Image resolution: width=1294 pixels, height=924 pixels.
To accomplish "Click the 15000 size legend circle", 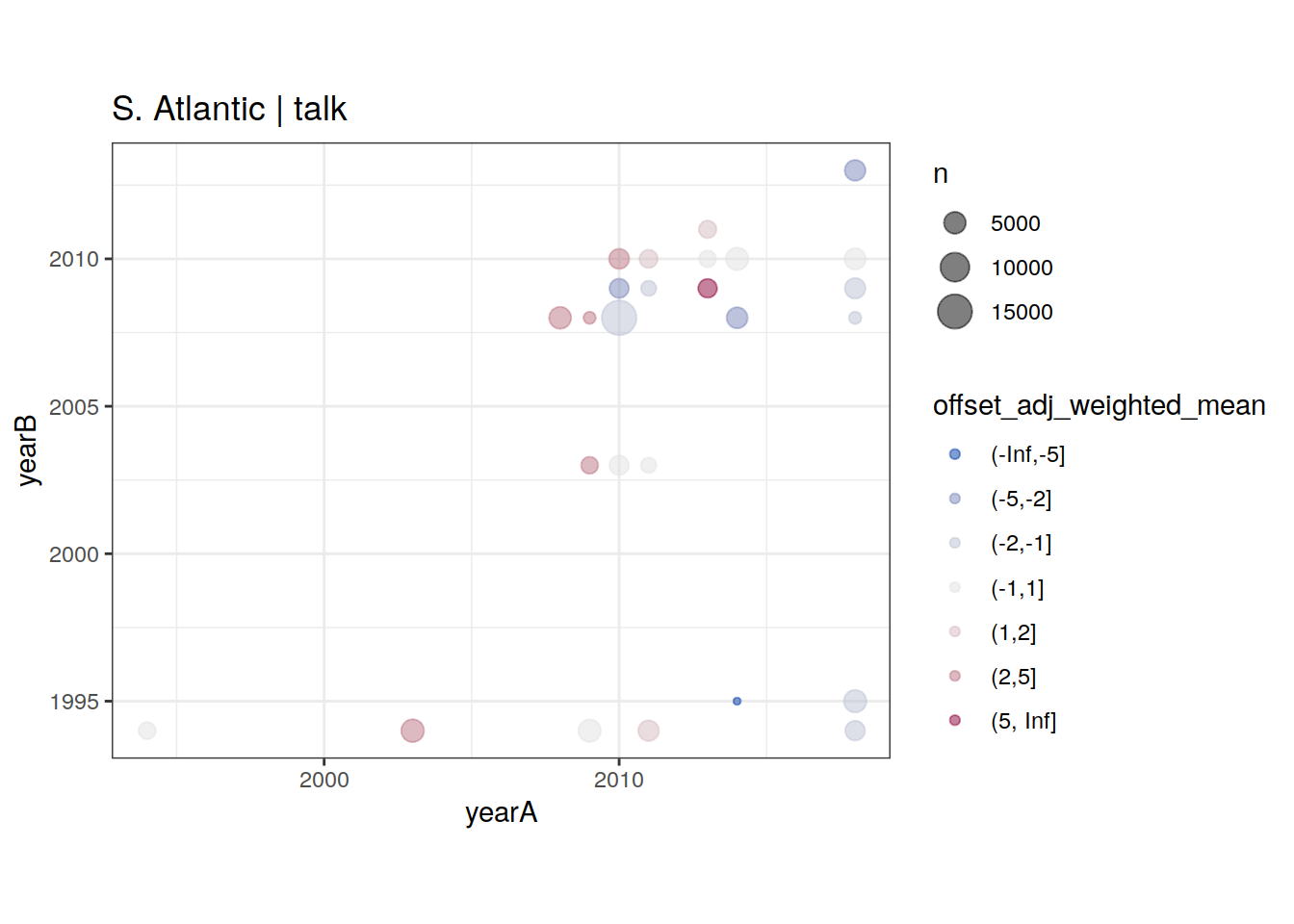I will [954, 312].
